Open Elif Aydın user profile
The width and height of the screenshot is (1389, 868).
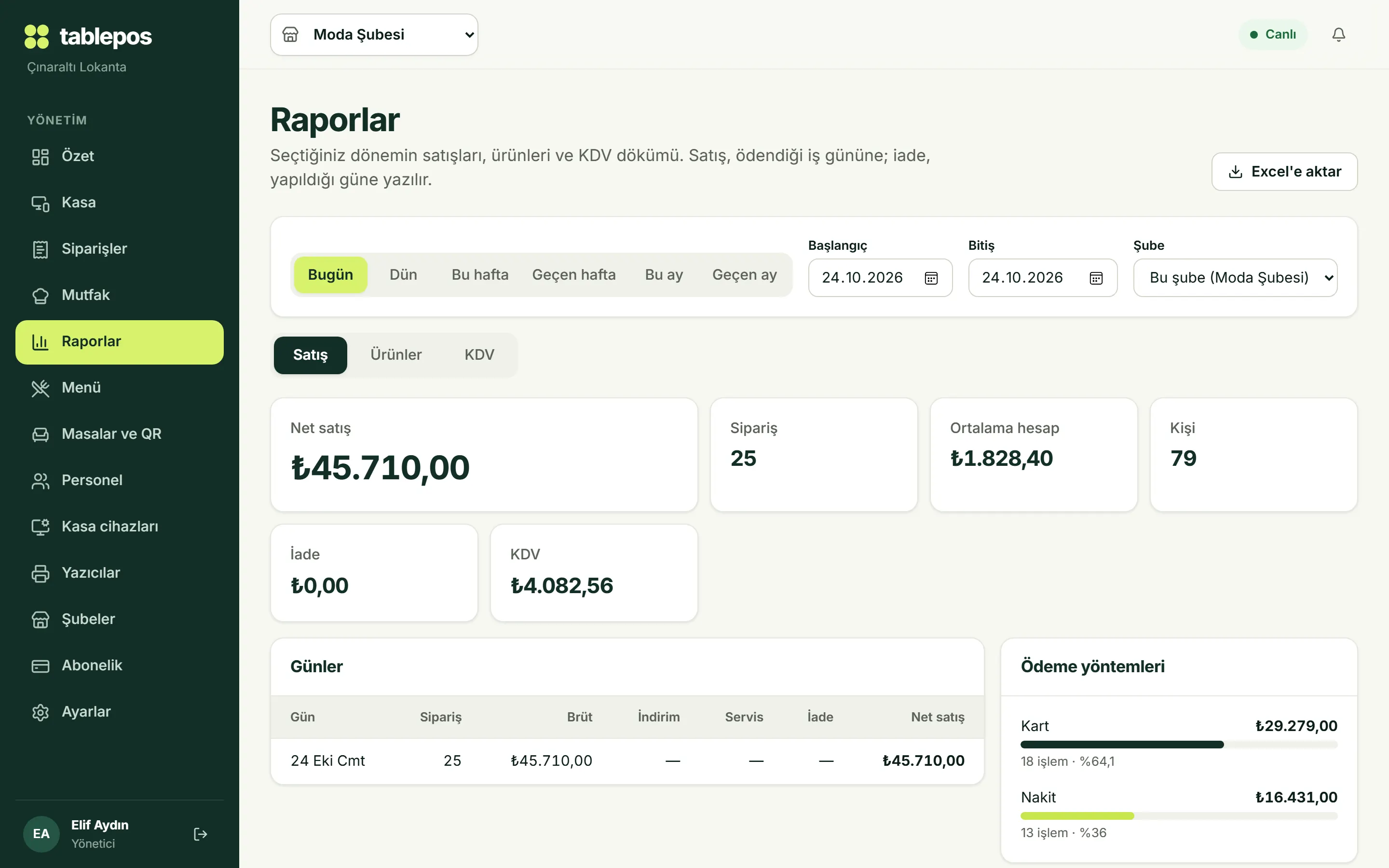[100, 834]
